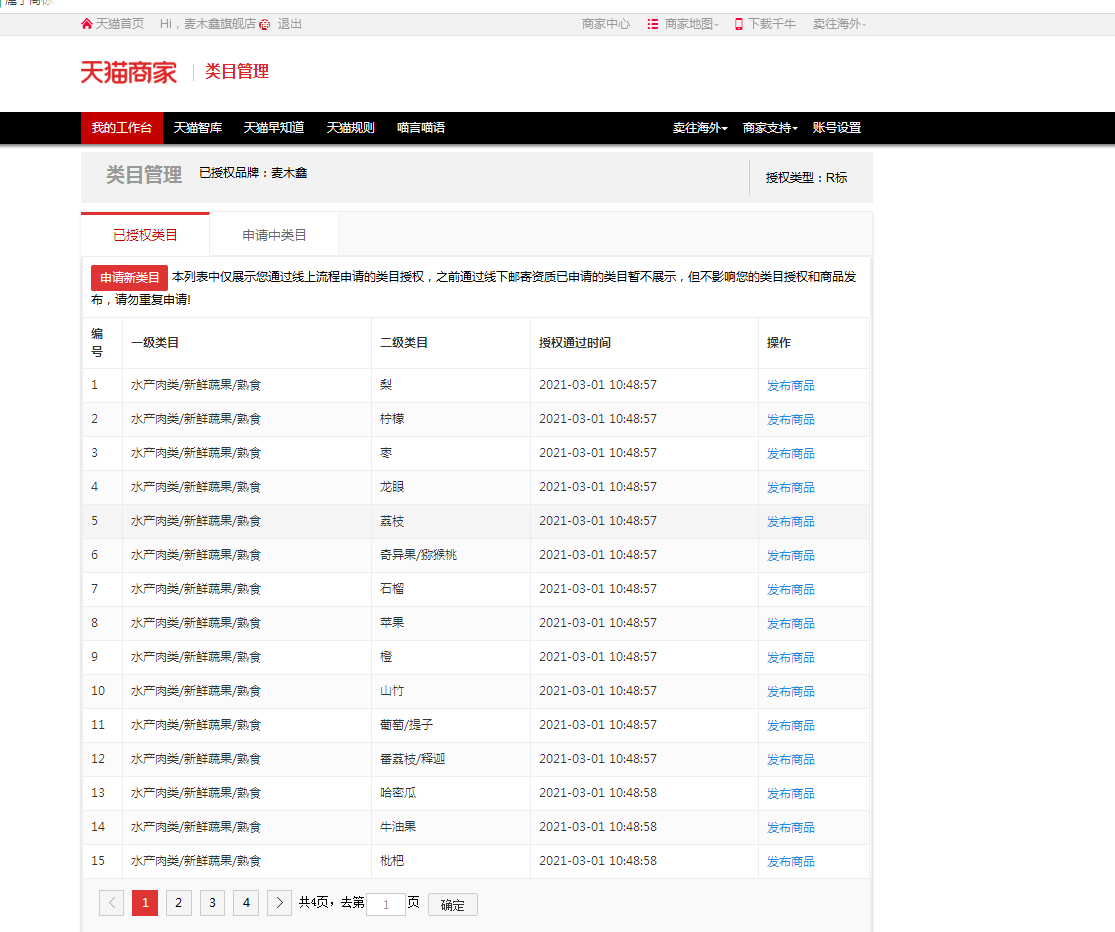Focus the page number input field

[385, 904]
